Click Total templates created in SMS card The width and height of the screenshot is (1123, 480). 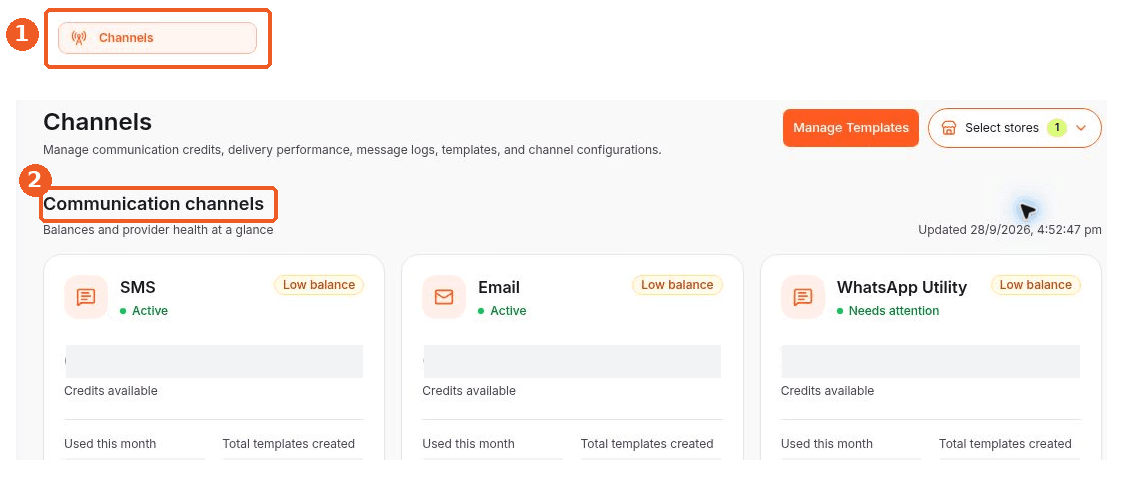point(289,444)
